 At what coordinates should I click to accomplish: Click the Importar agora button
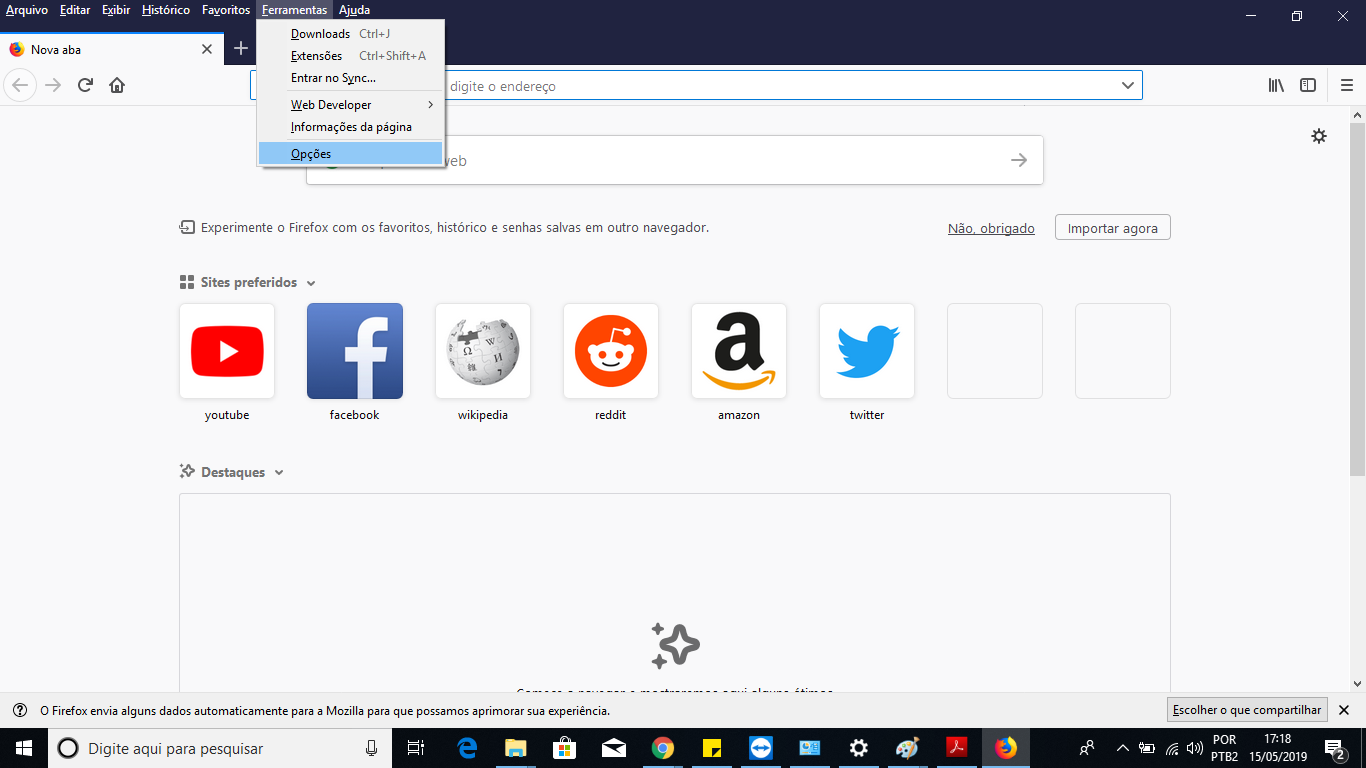click(x=1112, y=228)
